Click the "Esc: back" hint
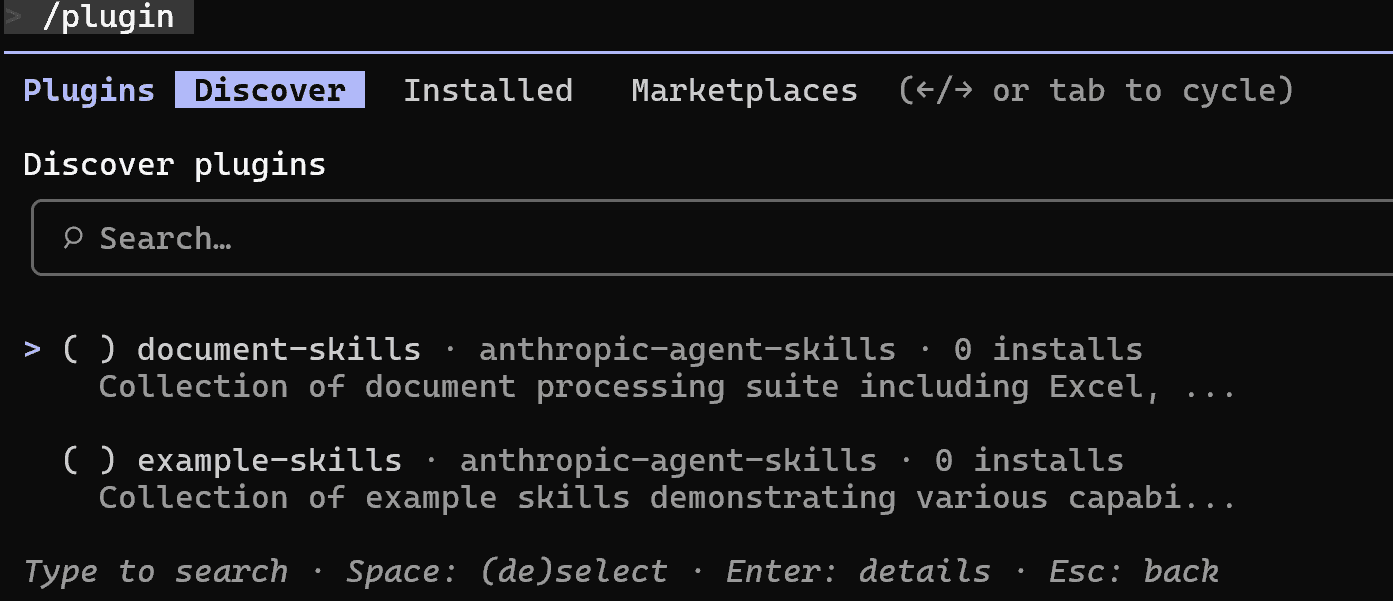This screenshot has height=601, width=1393. [1133, 571]
